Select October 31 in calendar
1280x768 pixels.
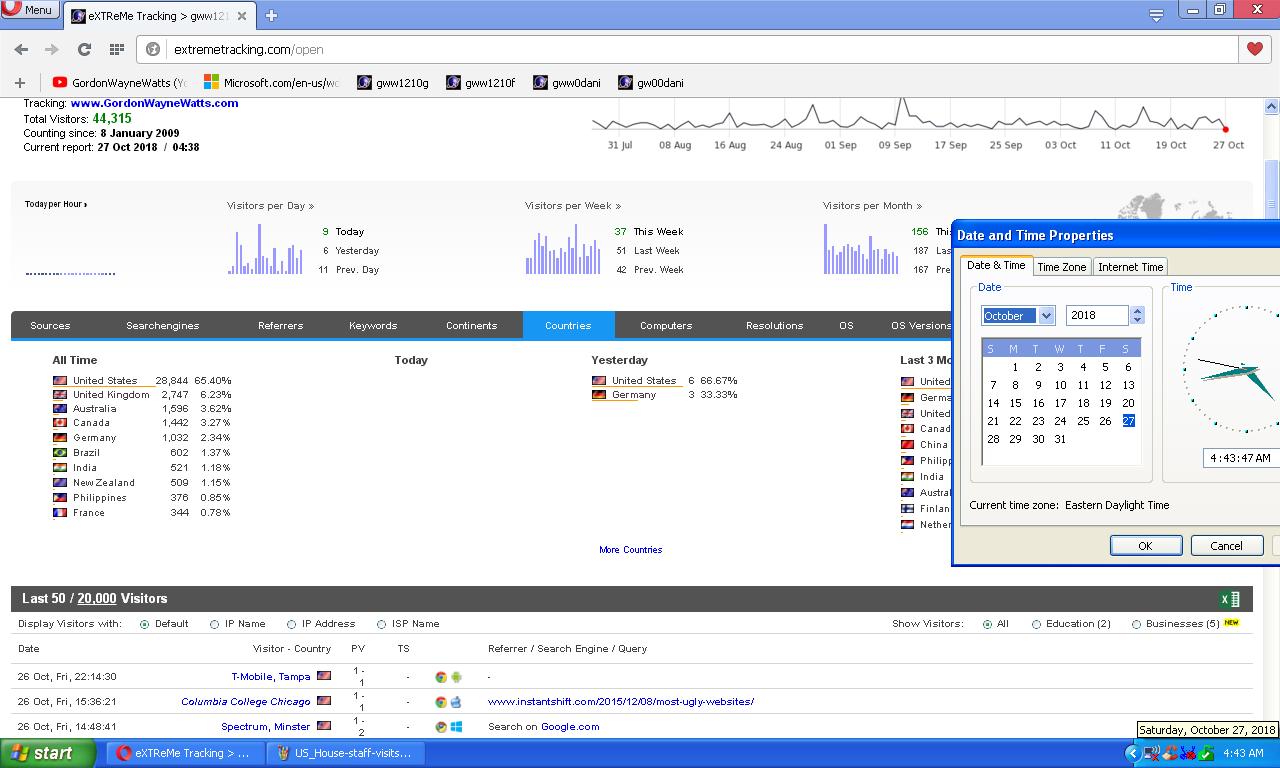click(1060, 439)
